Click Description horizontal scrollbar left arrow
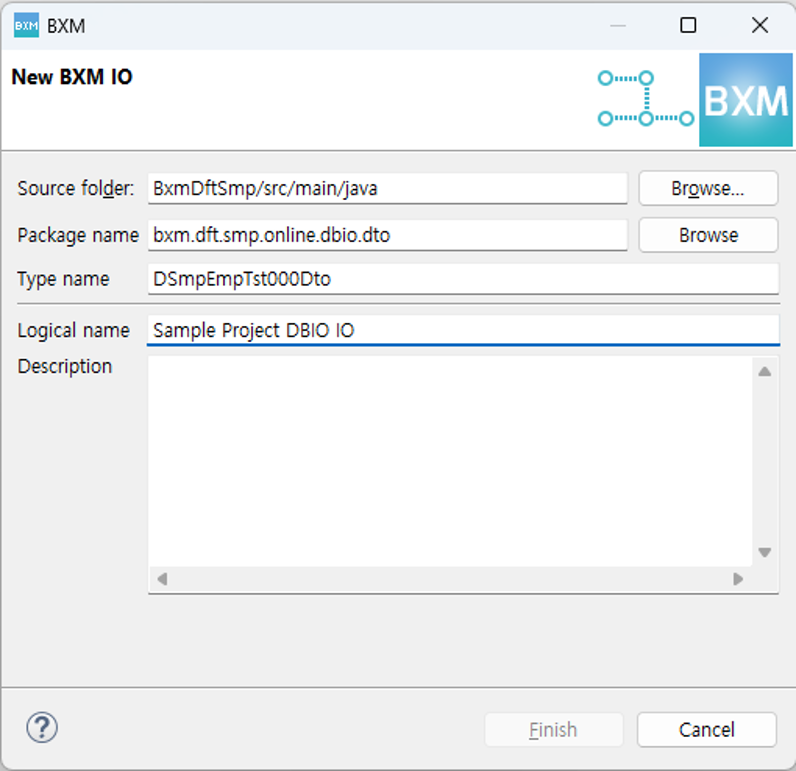 click(x=162, y=579)
